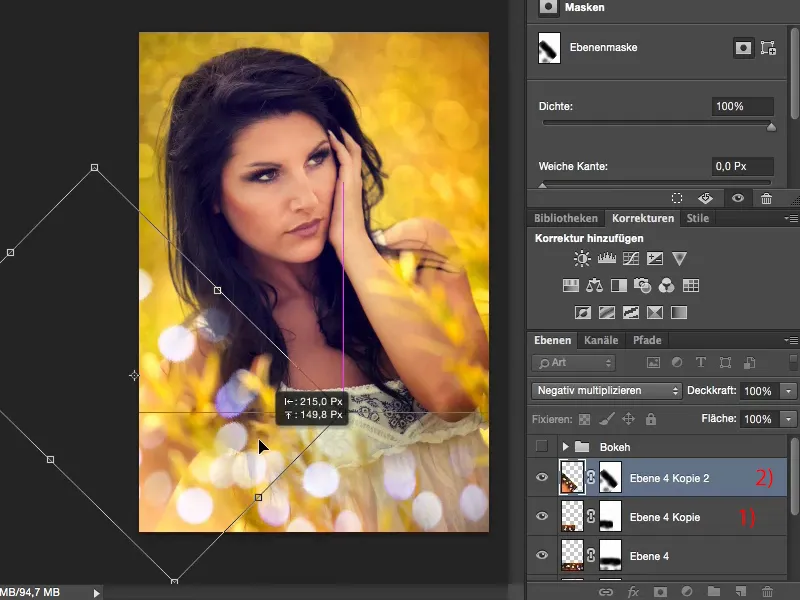Load selection from mask icon
The image size is (800, 600).
pyautogui.click(x=677, y=198)
